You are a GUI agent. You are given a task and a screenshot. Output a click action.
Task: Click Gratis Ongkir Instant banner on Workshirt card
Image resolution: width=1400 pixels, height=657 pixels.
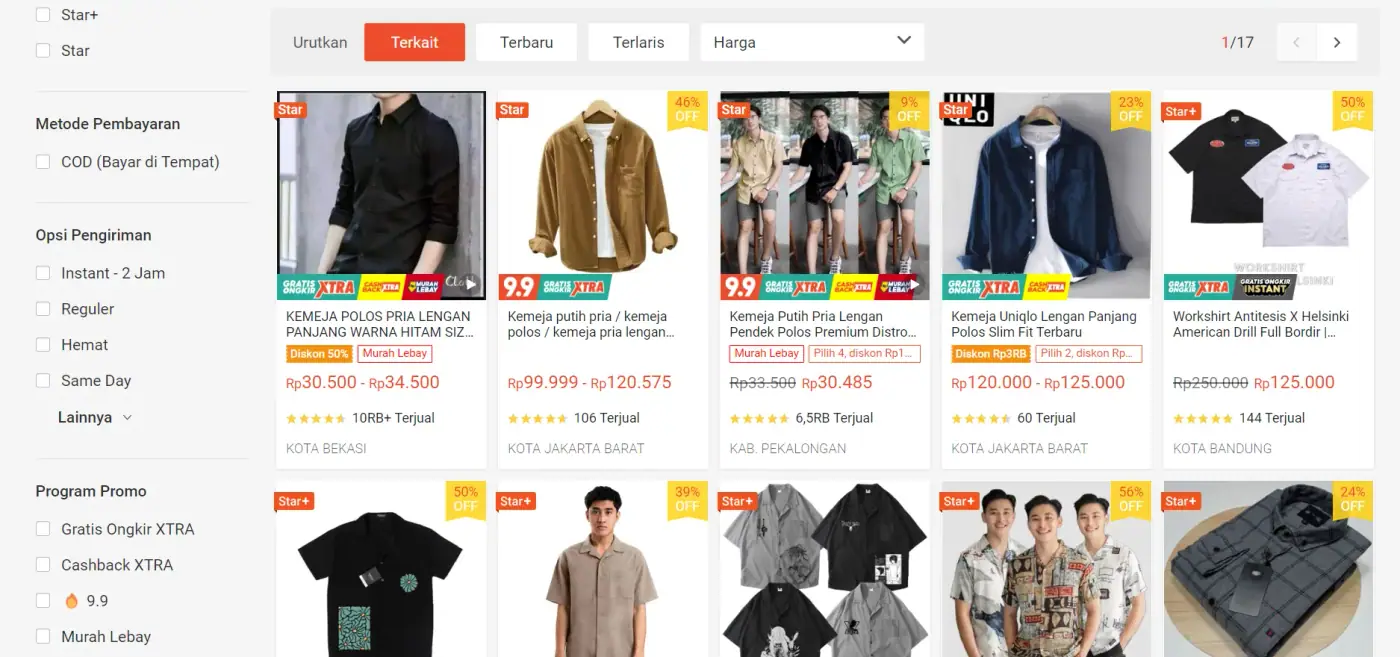(x=1265, y=287)
